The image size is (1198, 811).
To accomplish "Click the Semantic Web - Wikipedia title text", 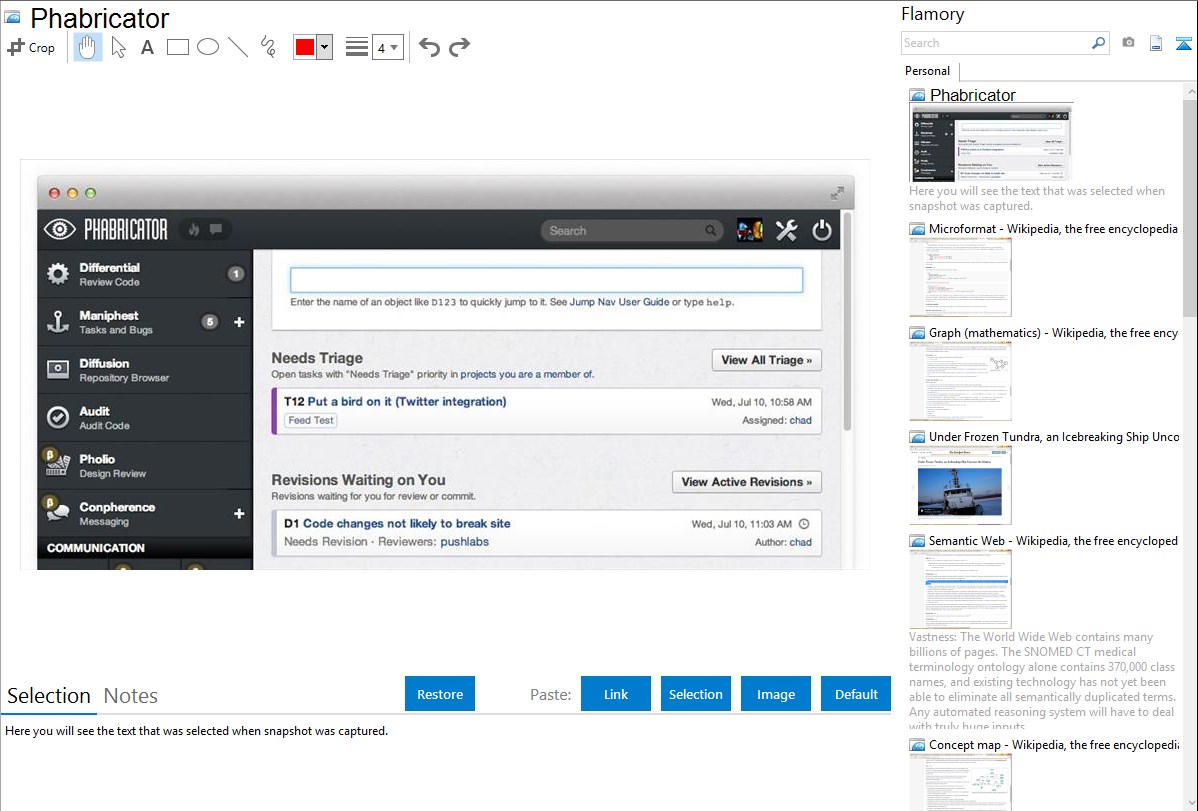I will point(1053,540).
